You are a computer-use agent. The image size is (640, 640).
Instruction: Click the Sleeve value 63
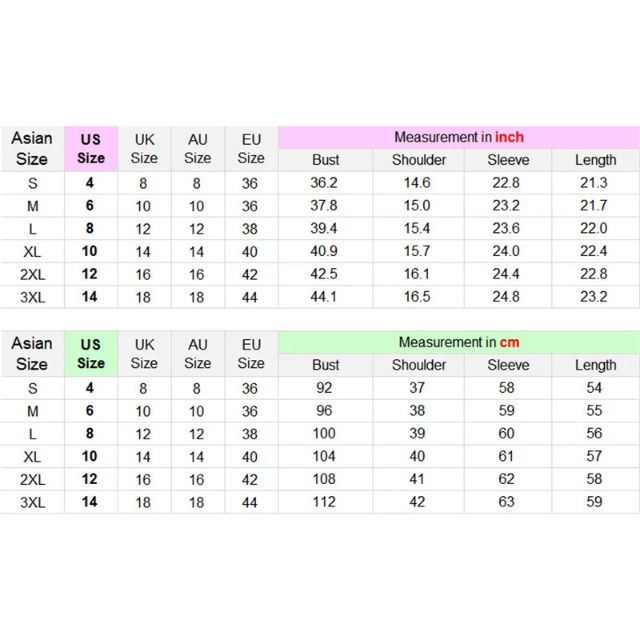[506, 502]
